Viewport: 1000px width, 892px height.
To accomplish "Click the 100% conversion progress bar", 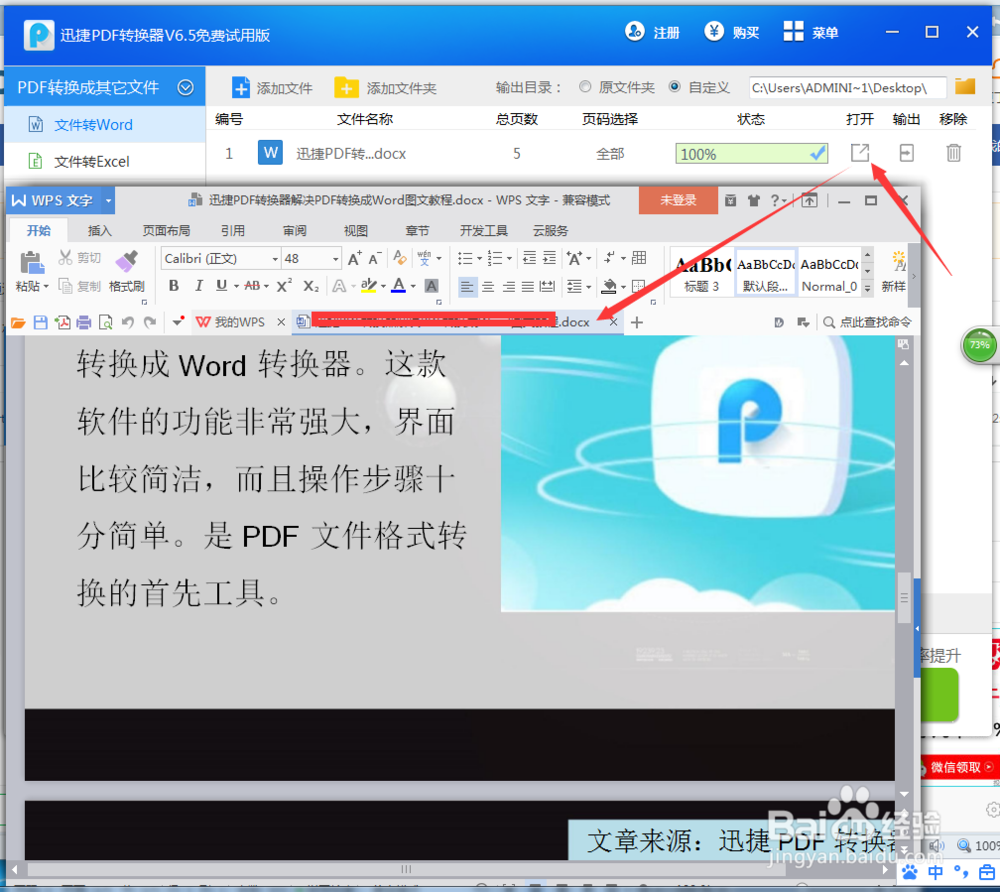I will point(752,154).
